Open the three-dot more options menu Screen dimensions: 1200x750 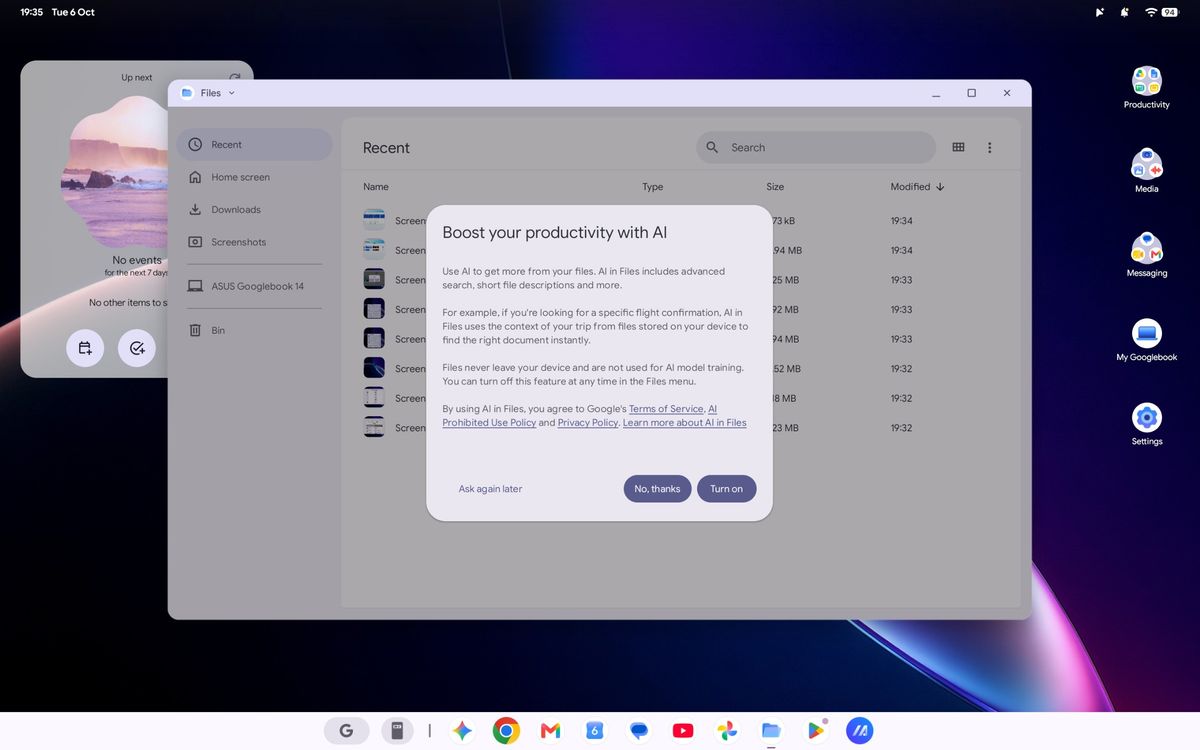tap(989, 147)
